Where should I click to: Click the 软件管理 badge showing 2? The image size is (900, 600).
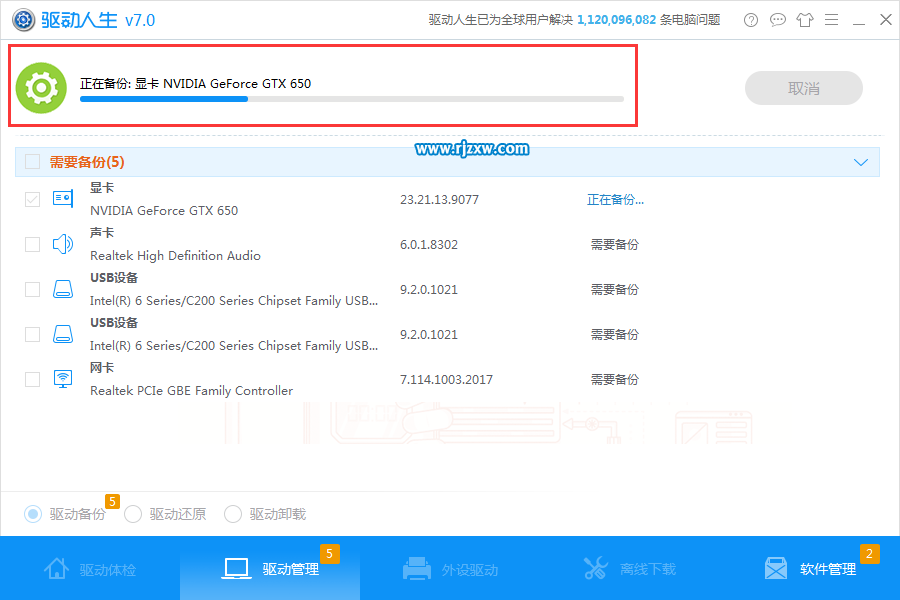click(870, 553)
